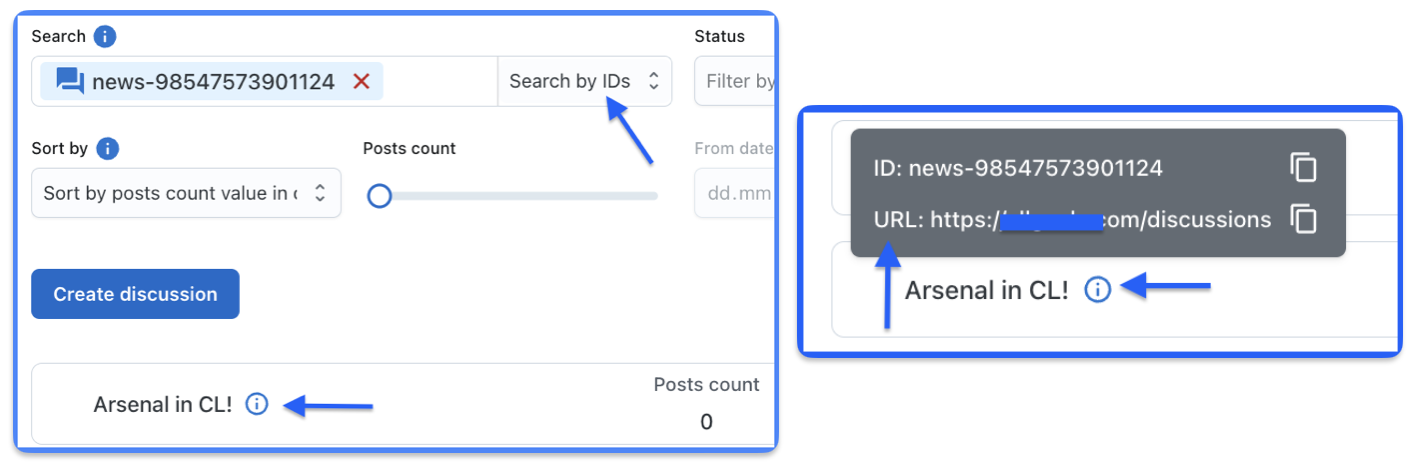1414x468 pixels.
Task: Open the Status filter dropdown
Action: [735, 81]
